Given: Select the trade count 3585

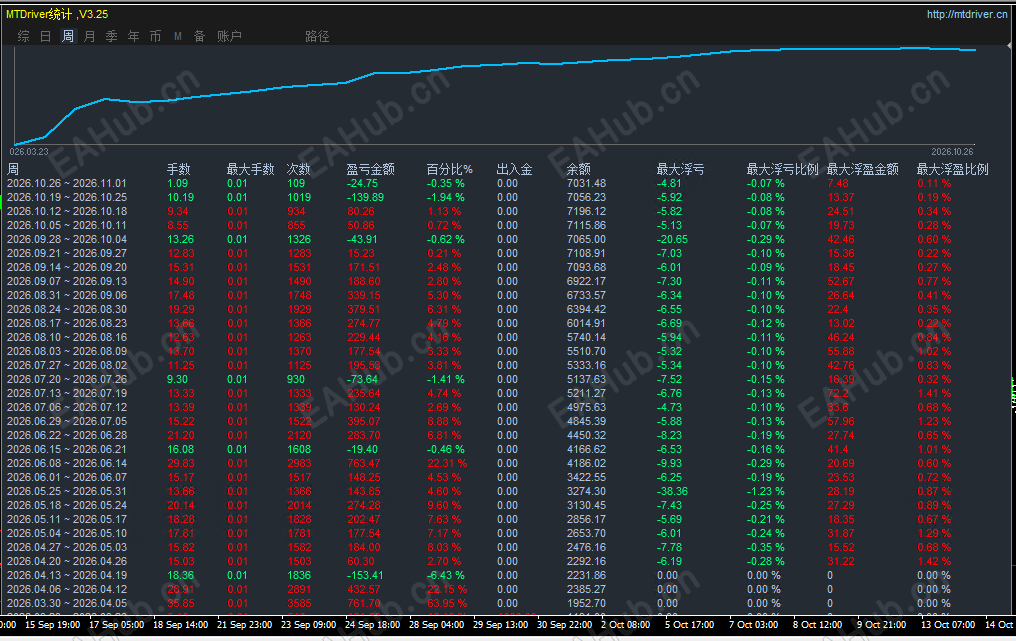Looking at the screenshot, I should pyautogui.click(x=299, y=603).
